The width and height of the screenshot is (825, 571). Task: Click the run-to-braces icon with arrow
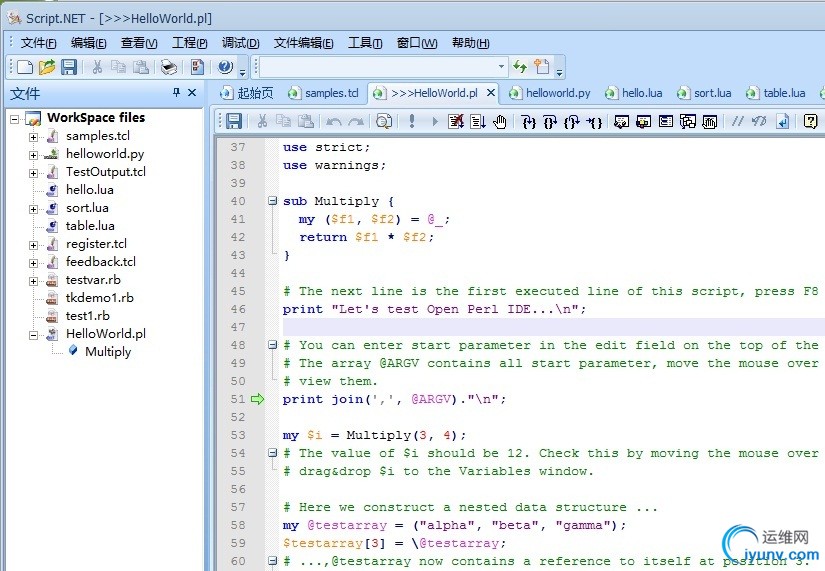tap(594, 122)
